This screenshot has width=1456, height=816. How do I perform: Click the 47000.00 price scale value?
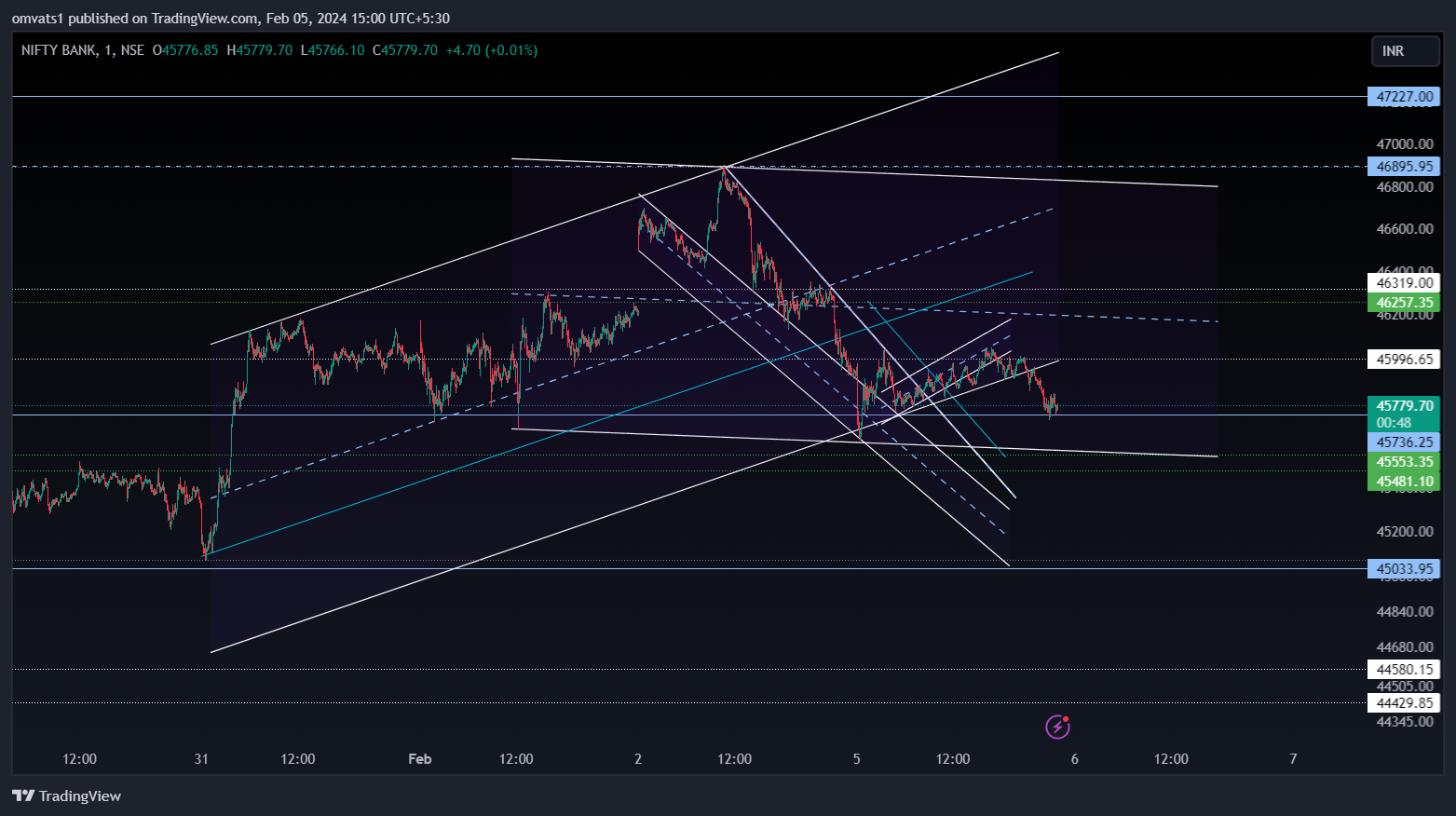point(1405,144)
